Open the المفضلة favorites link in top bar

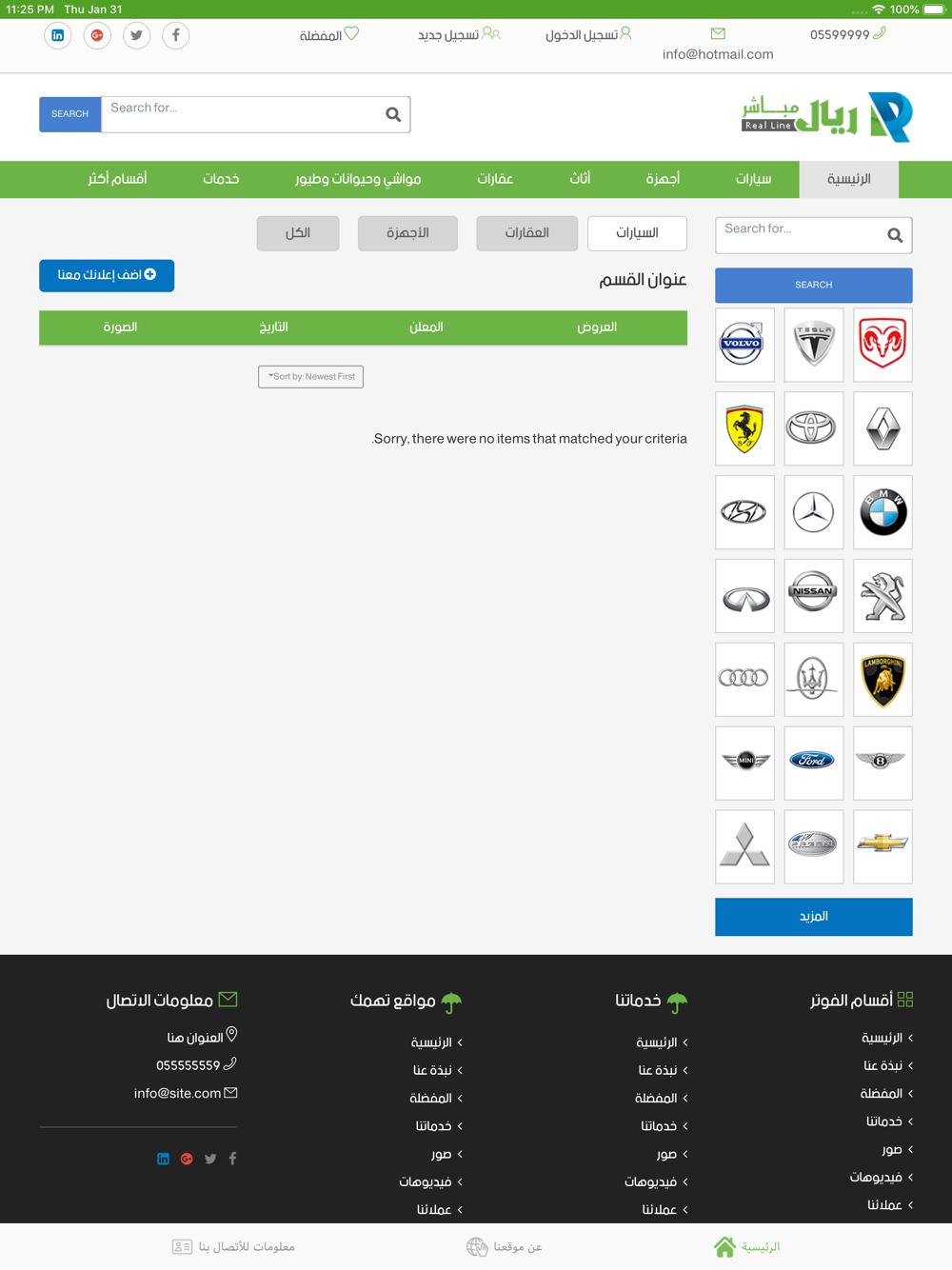click(329, 35)
